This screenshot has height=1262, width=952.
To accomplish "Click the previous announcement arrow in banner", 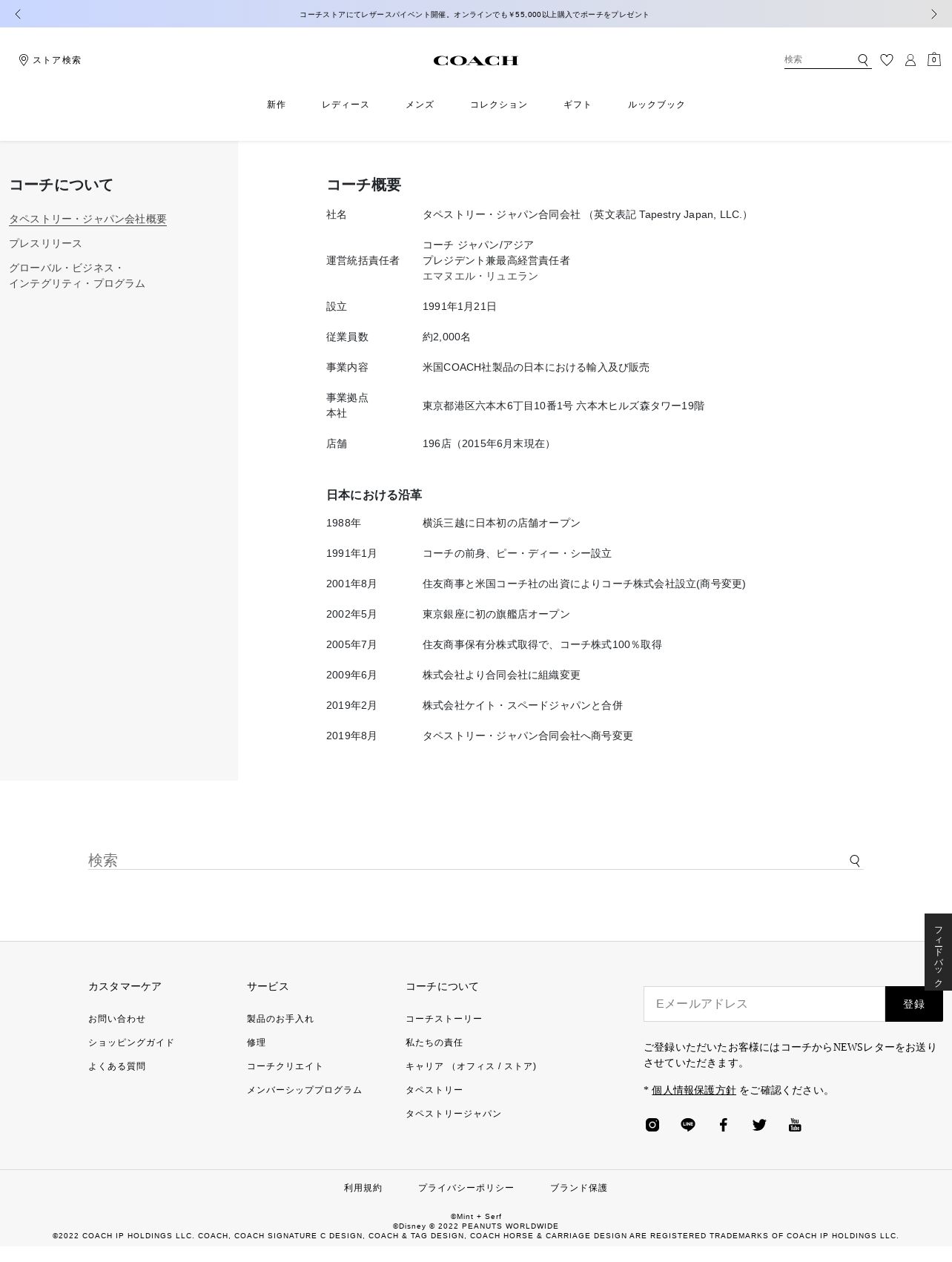I will (18, 14).
